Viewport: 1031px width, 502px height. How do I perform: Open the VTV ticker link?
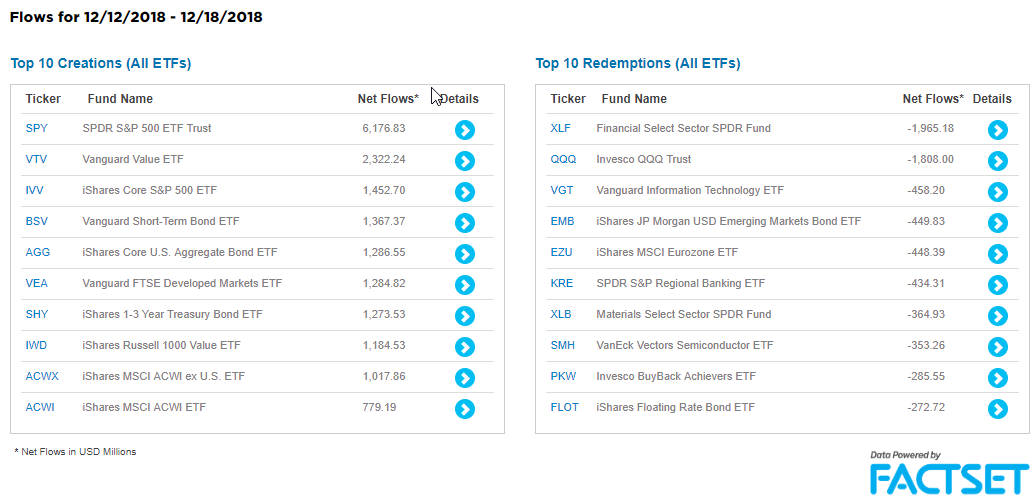pyautogui.click(x=36, y=159)
